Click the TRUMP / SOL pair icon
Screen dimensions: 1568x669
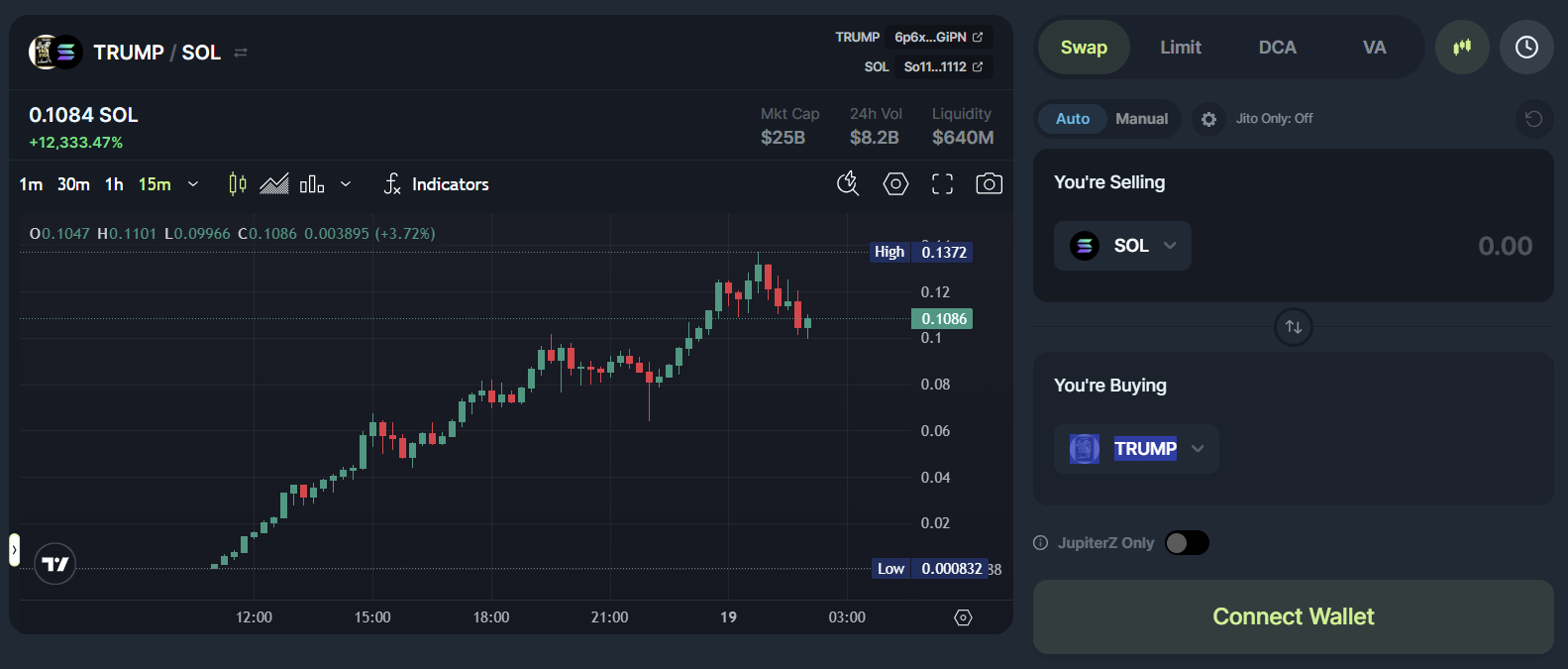click(55, 52)
